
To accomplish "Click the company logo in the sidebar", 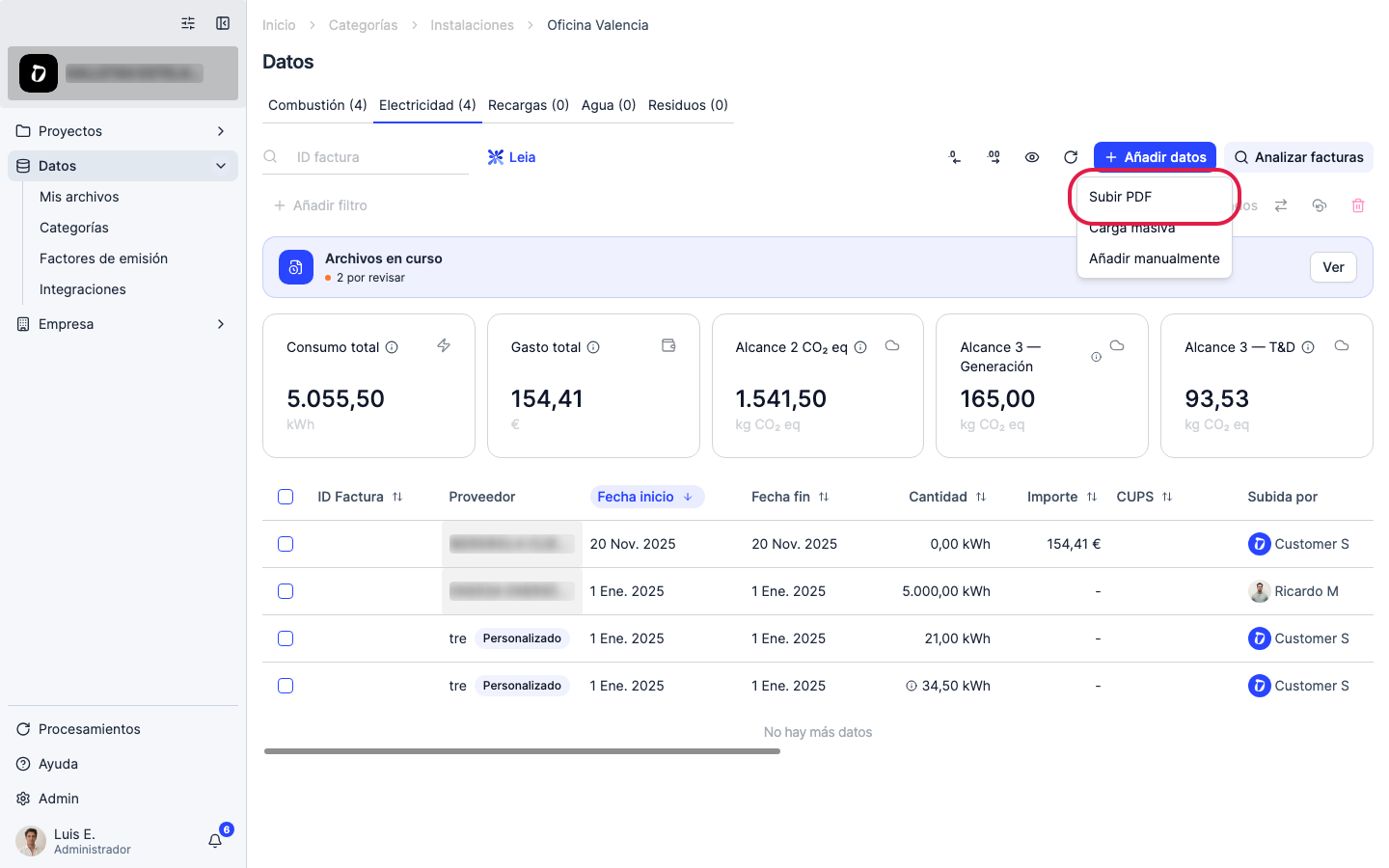I will point(39,73).
